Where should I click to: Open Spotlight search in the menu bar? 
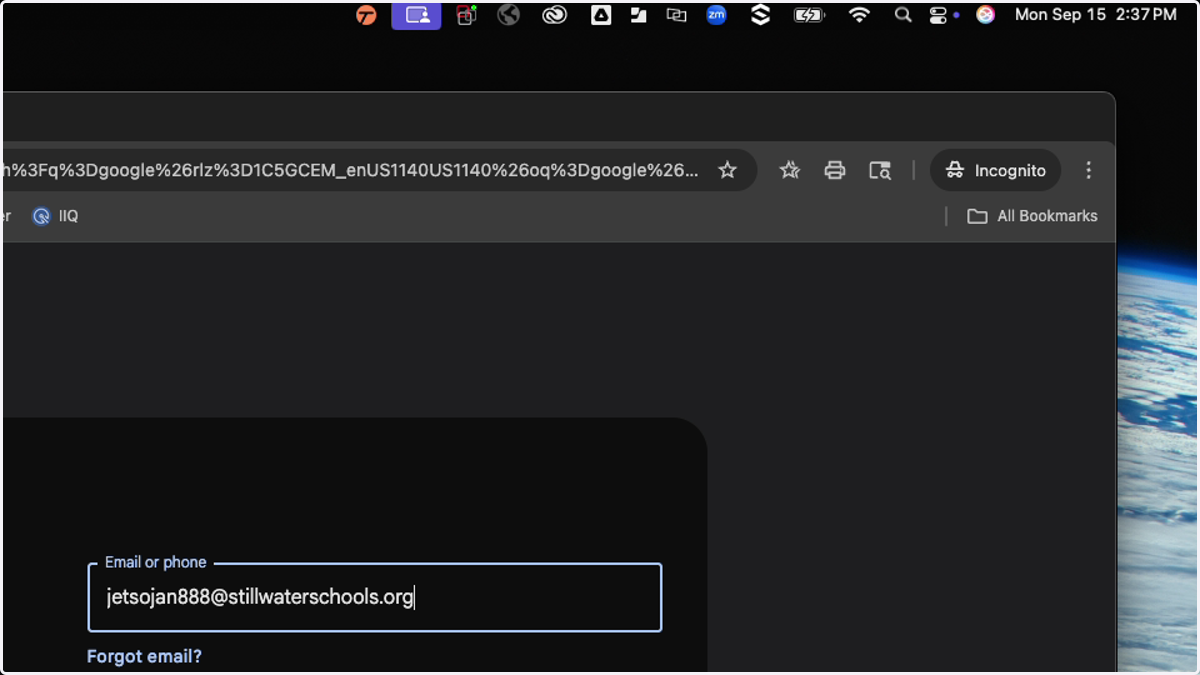903,15
